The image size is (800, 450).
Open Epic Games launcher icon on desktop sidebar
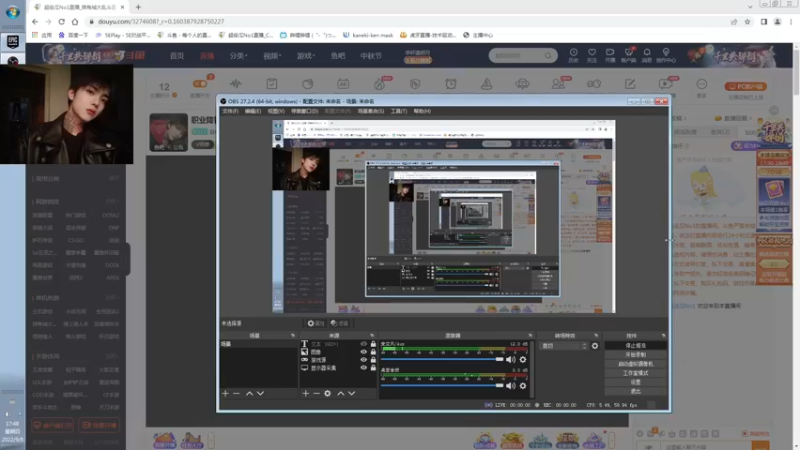[13, 41]
